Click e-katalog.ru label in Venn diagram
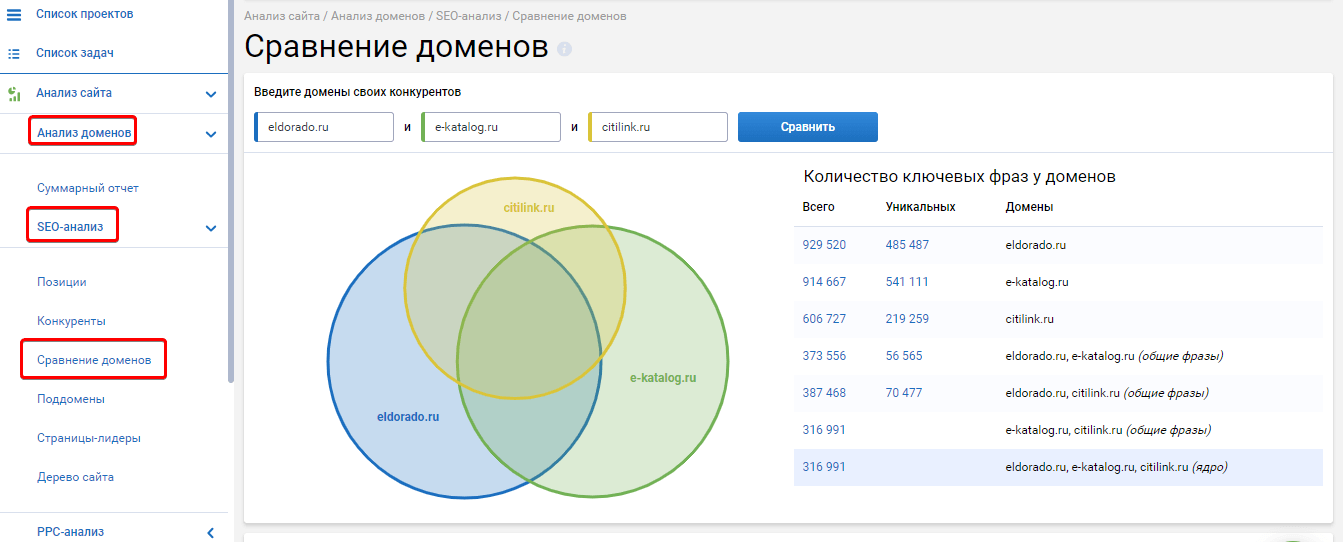This screenshot has height=542, width=1343. 663,378
